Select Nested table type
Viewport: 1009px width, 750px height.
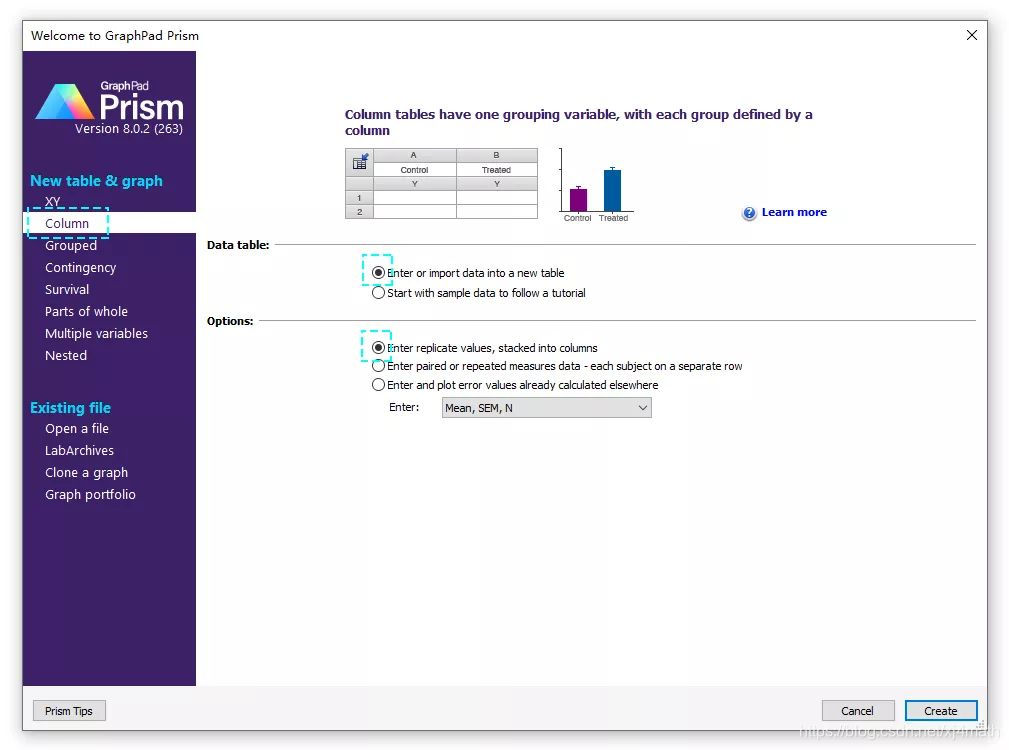pos(66,355)
